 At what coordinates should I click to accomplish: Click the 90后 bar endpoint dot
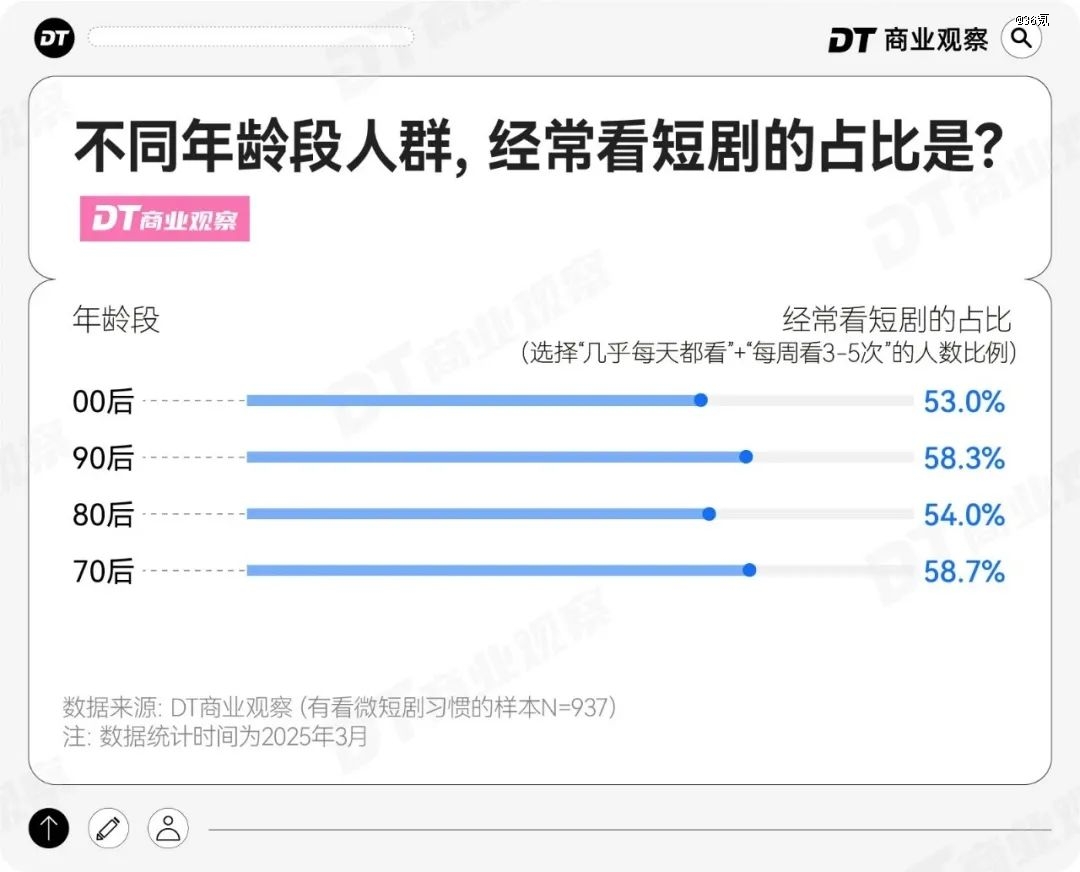[745, 457]
